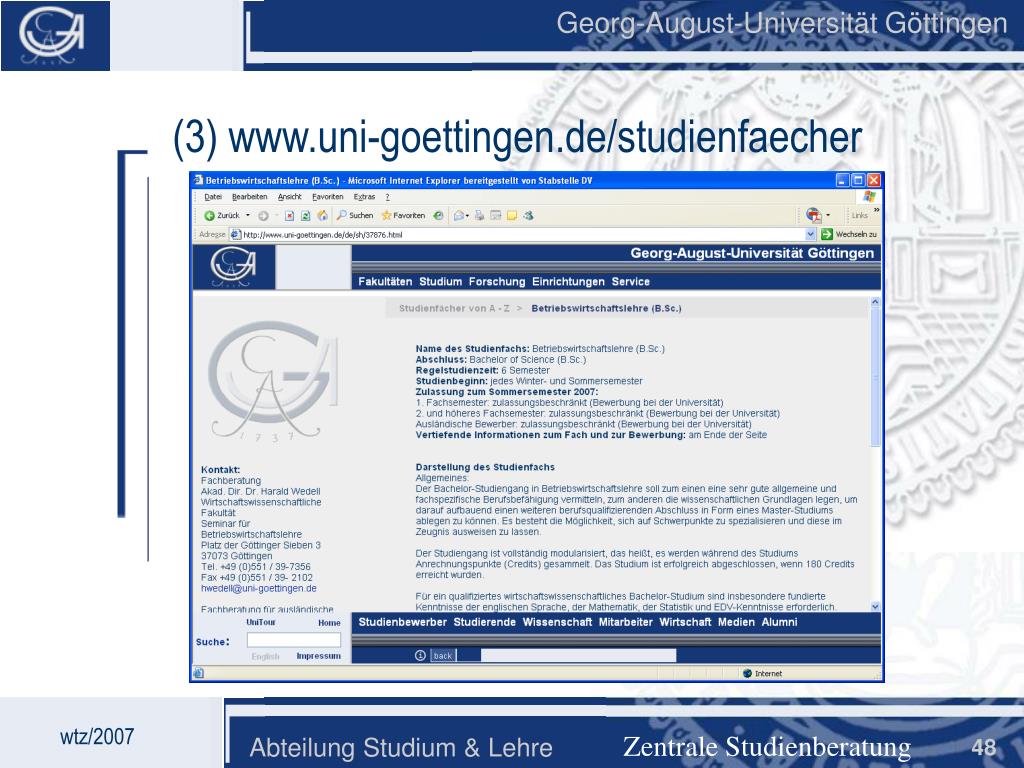This screenshot has width=1024, height=768.
Task: Click the Mail envelope icon
Action: (459, 216)
